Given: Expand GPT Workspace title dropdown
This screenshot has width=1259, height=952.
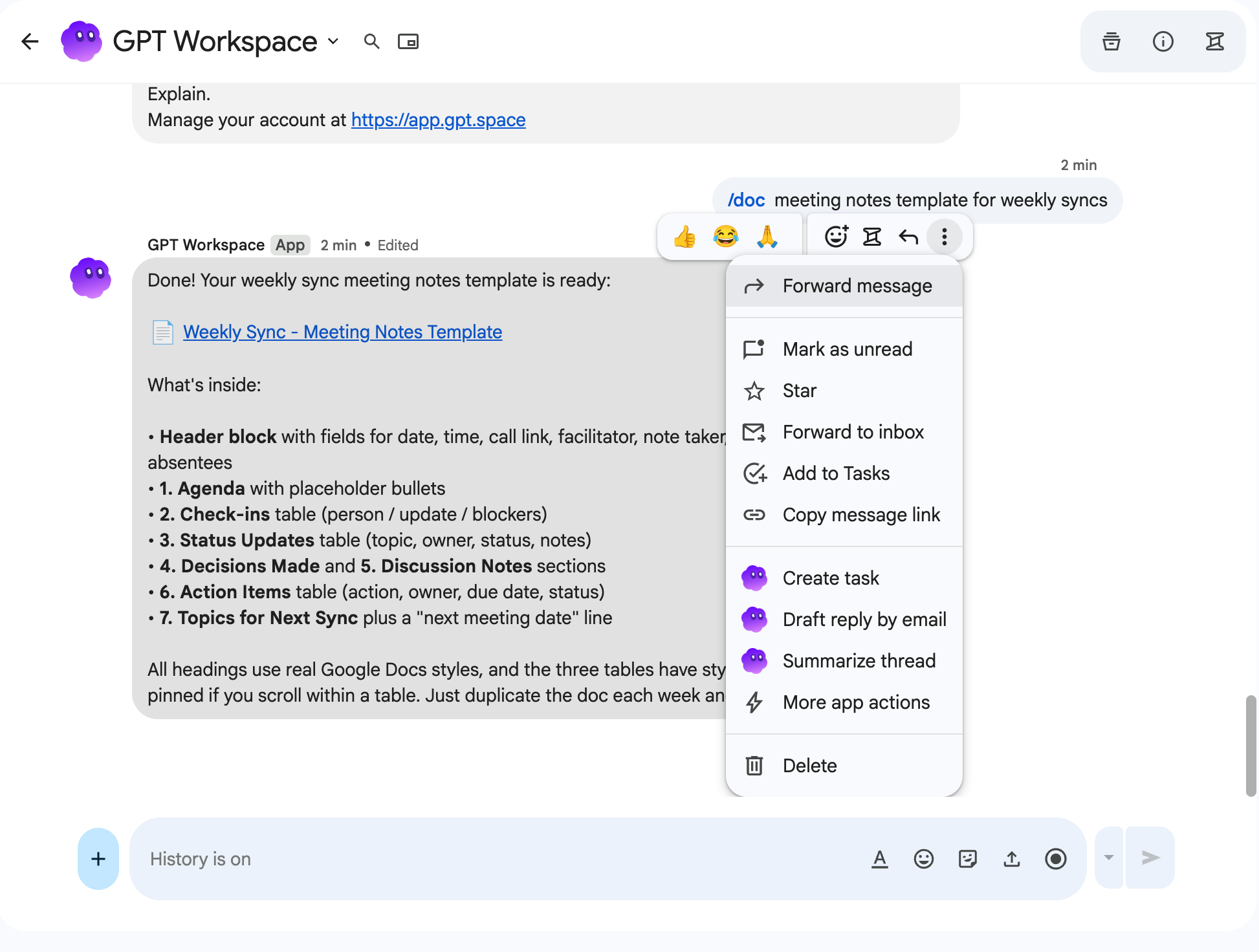Looking at the screenshot, I should (x=333, y=41).
